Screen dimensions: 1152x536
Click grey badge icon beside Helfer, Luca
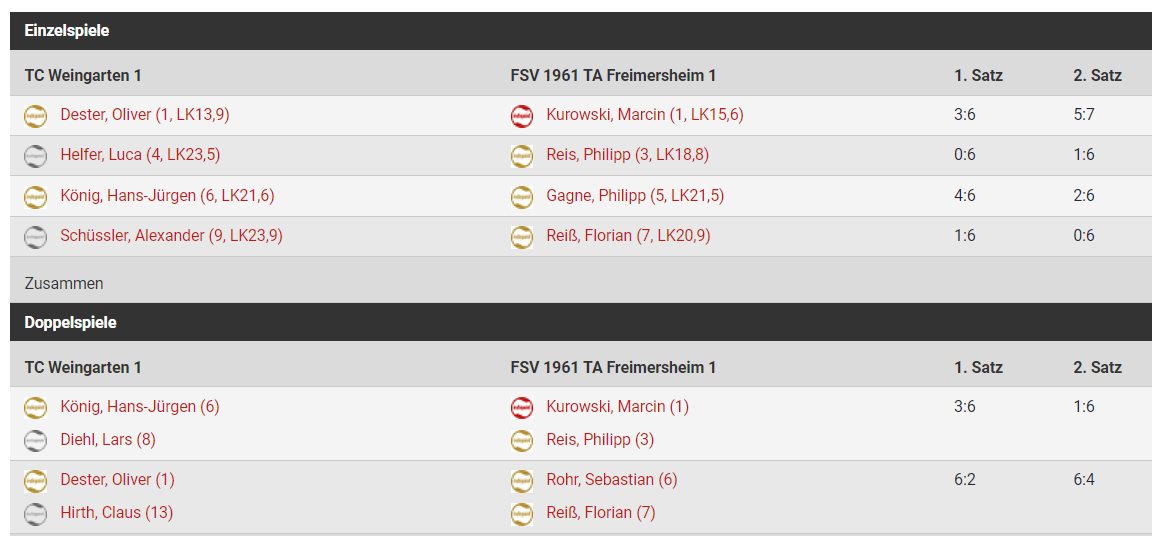[x=35, y=156]
